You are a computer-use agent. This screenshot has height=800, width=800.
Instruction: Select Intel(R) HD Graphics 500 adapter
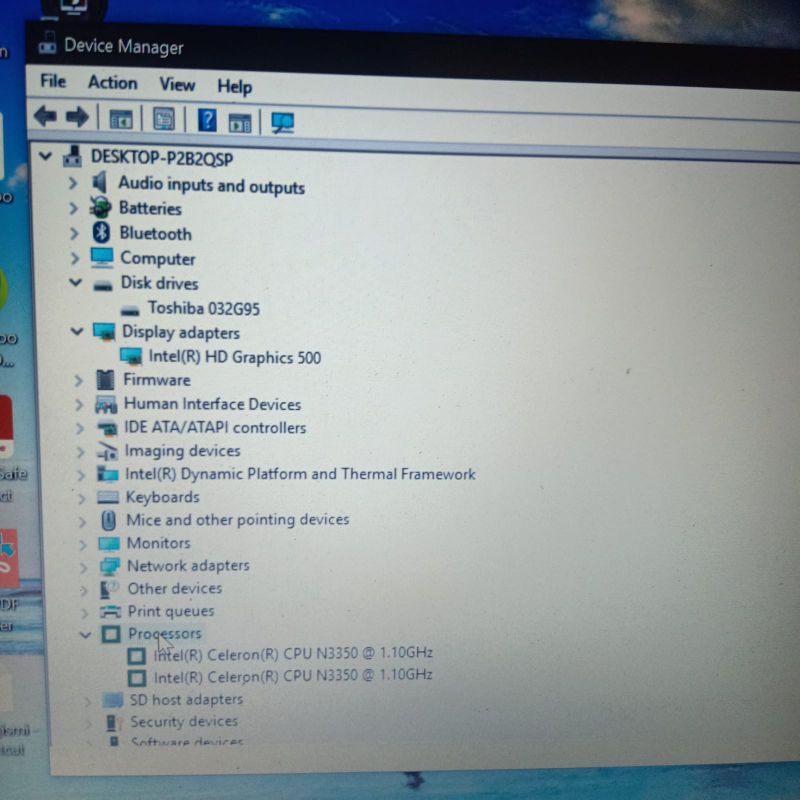234,357
